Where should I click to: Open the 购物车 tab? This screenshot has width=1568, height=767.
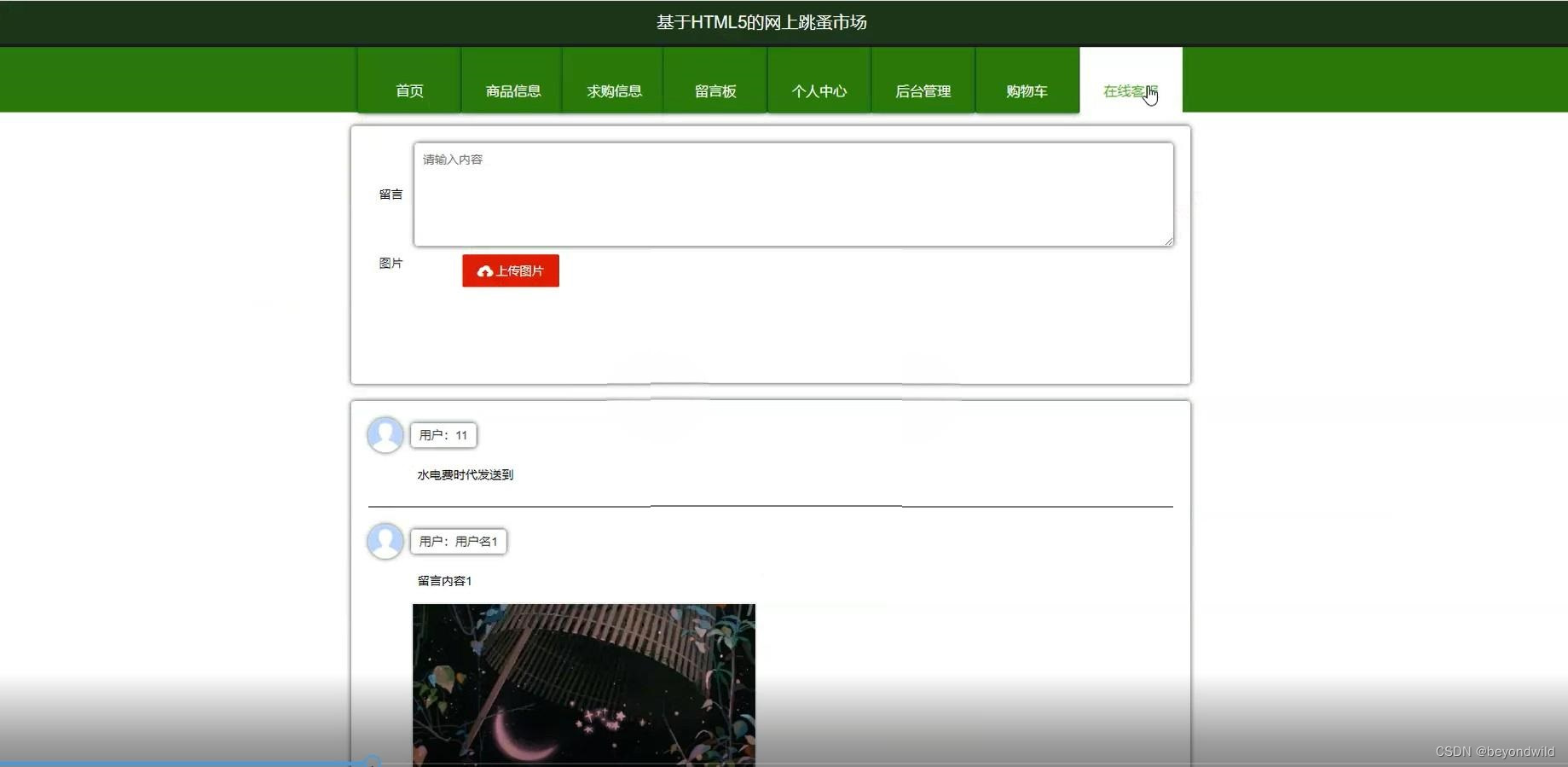(x=1027, y=80)
